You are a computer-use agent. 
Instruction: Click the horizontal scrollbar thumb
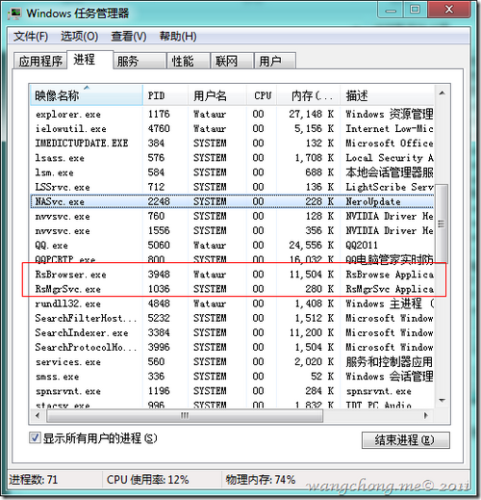pyautogui.click(x=185, y=416)
